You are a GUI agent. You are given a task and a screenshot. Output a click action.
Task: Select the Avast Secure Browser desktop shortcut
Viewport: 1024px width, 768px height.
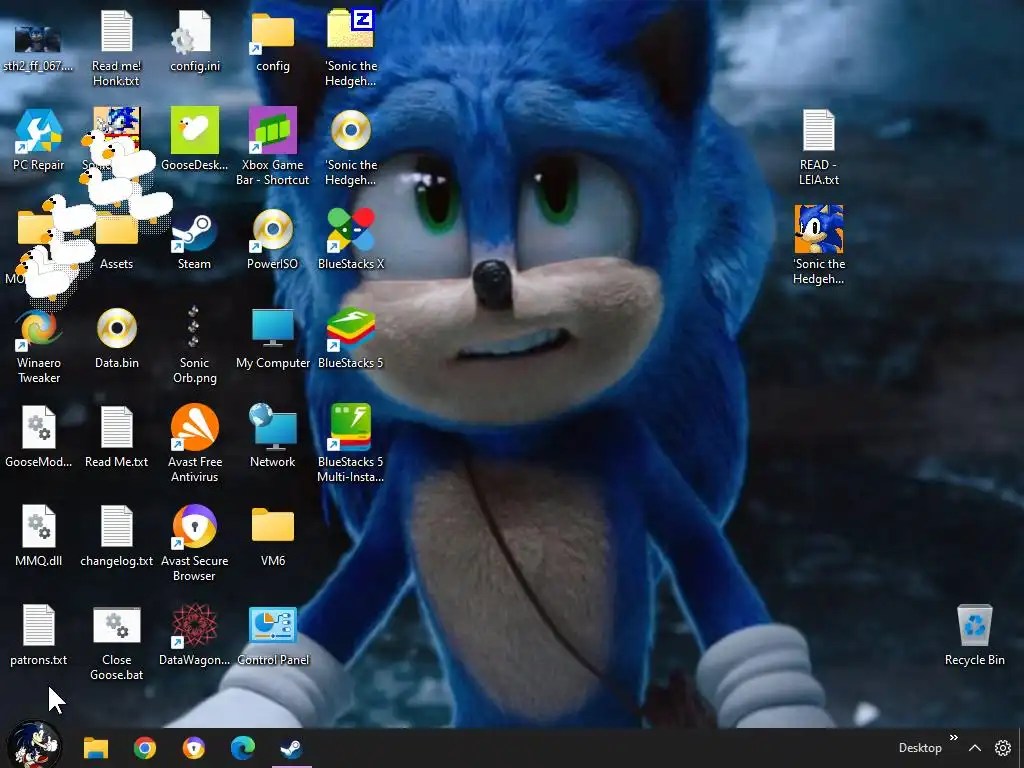coord(194,526)
